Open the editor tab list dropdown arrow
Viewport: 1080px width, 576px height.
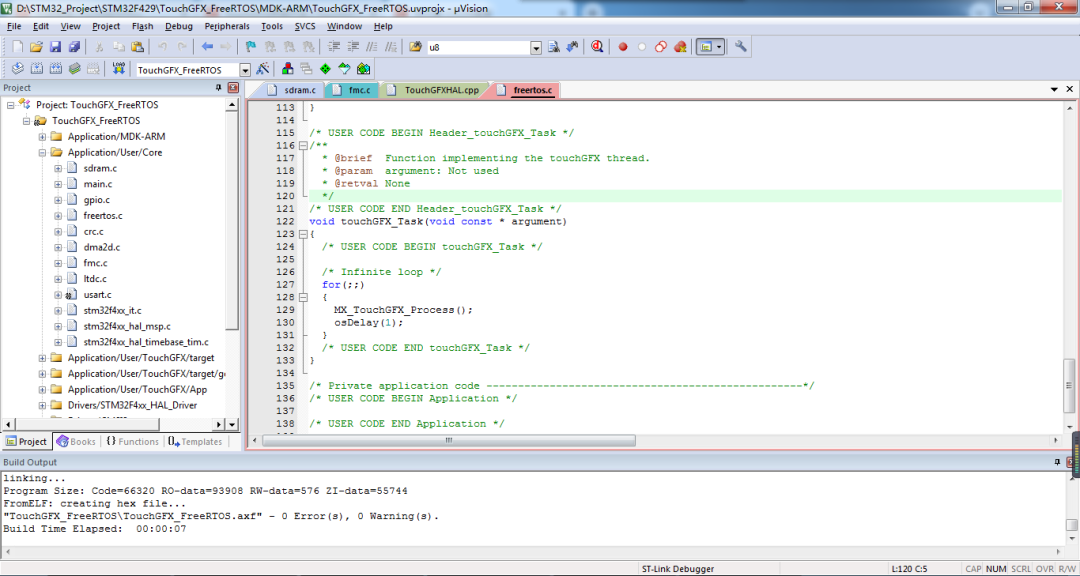(1054, 90)
